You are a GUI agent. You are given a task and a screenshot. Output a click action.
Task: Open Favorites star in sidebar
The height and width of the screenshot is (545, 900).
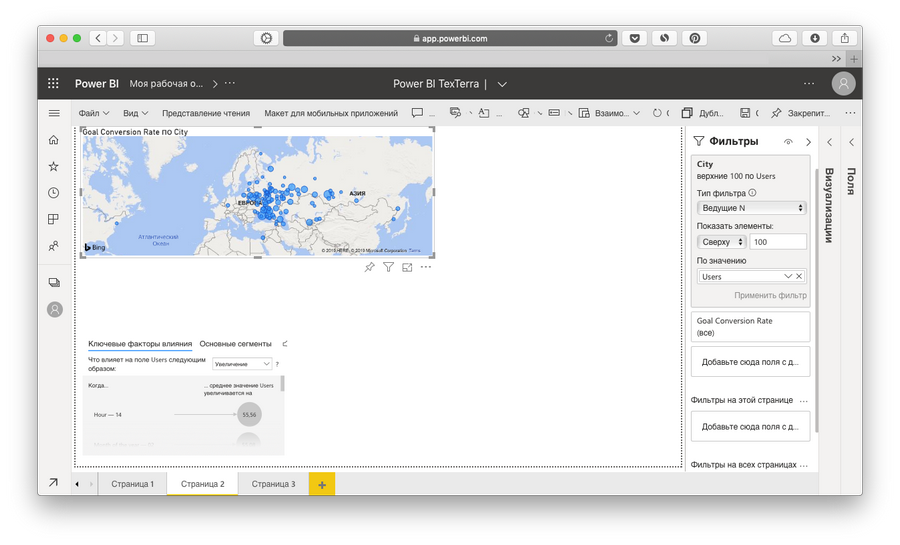tap(54, 166)
